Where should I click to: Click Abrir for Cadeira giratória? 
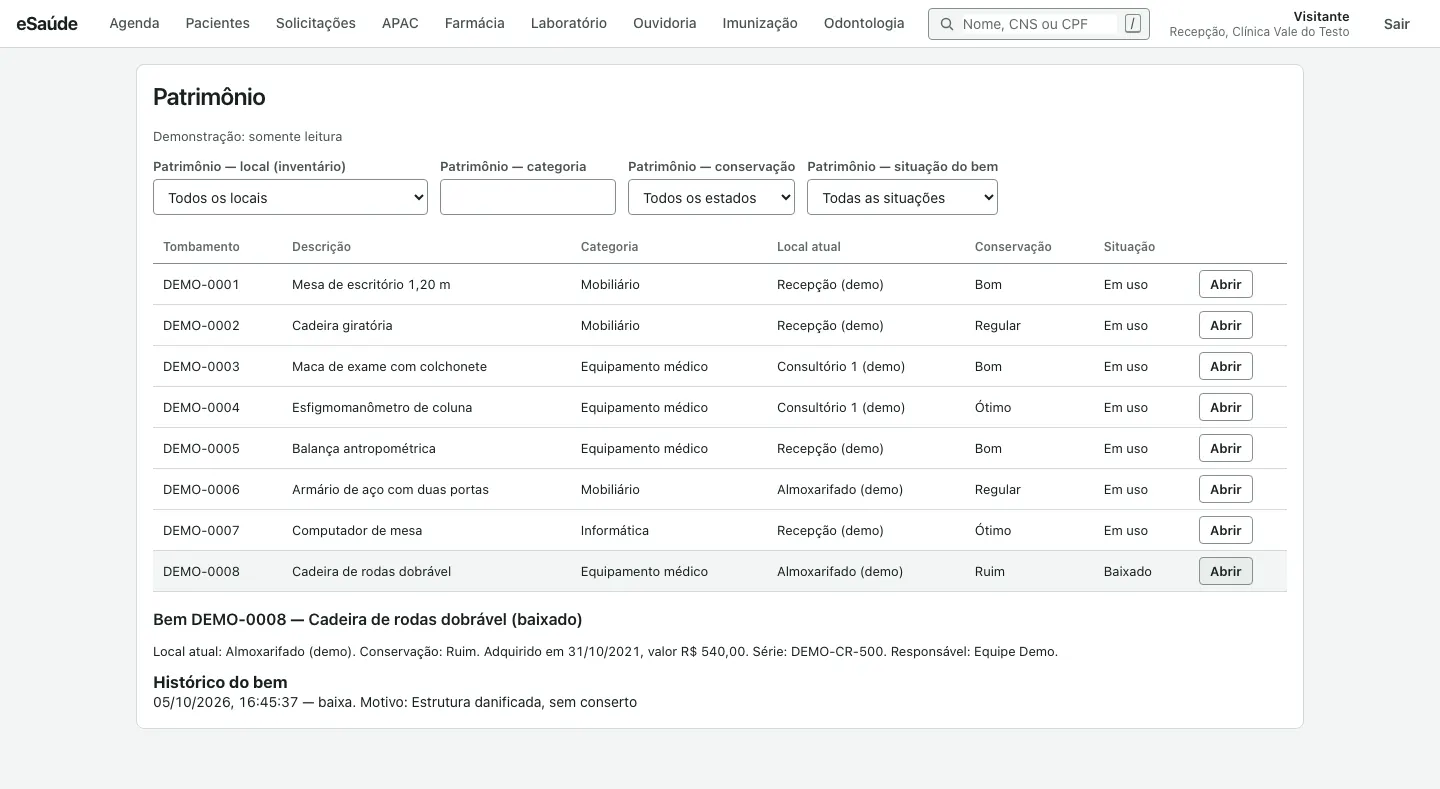click(1226, 325)
